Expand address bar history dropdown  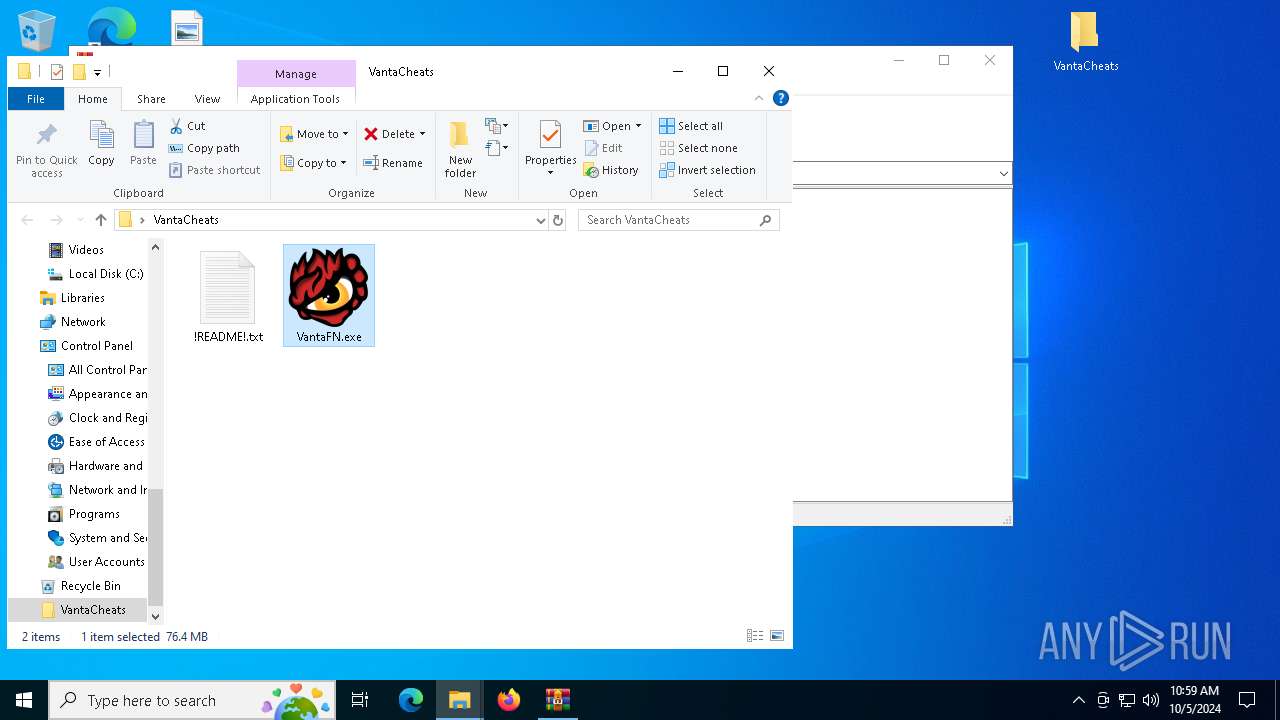tap(540, 220)
